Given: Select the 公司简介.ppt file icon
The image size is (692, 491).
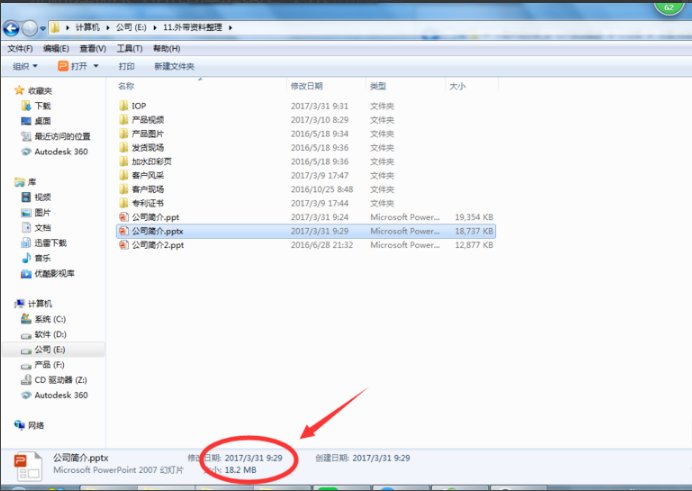Looking at the screenshot, I should click(124, 217).
